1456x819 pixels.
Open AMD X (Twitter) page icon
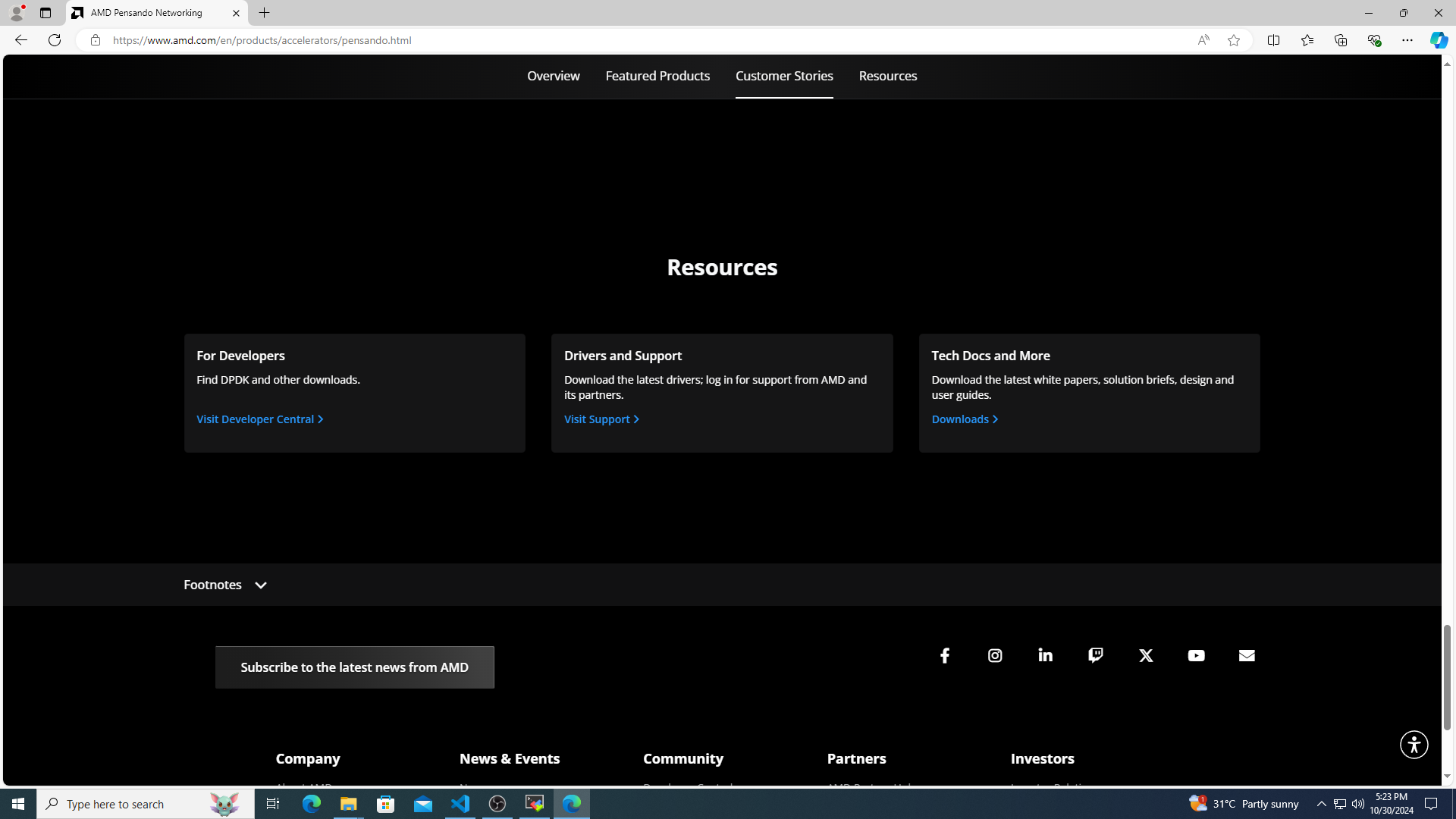pyautogui.click(x=1146, y=655)
